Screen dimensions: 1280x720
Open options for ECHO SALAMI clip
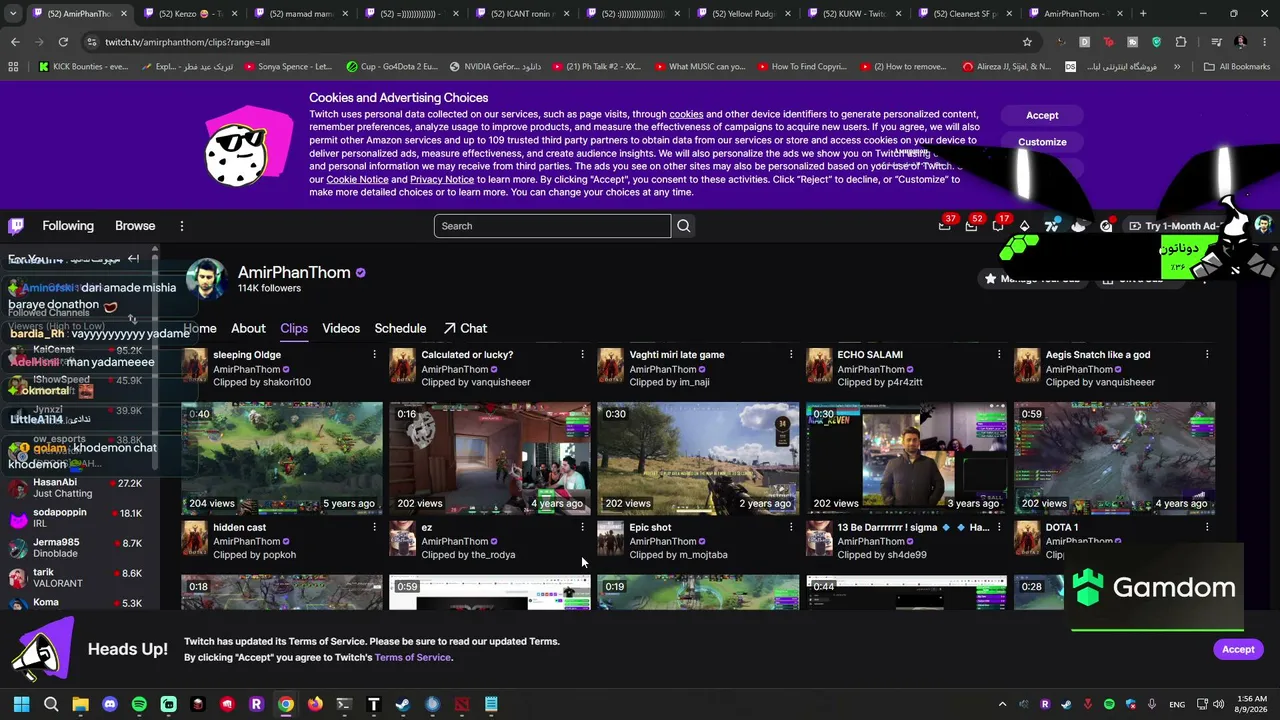point(999,355)
